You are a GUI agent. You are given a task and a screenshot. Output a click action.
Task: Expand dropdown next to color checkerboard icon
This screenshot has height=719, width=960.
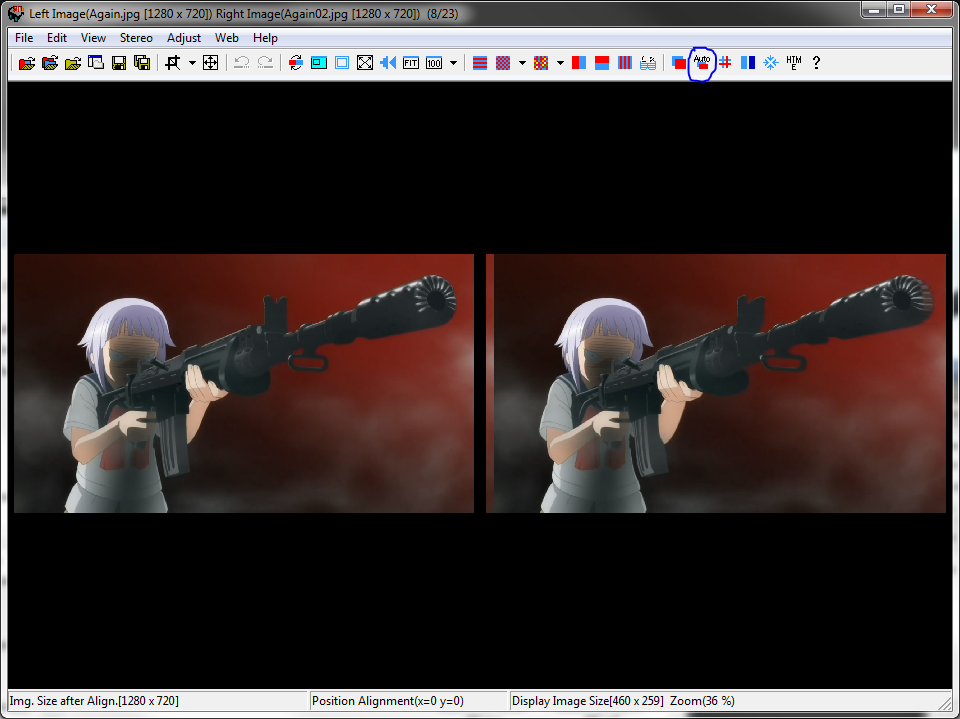[x=560, y=63]
